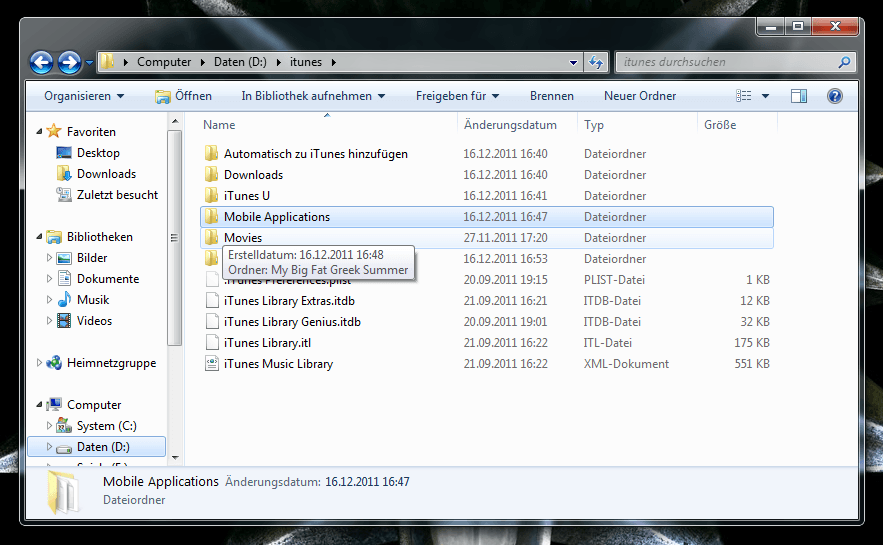Click the Brennen toolbar button

[x=552, y=96]
